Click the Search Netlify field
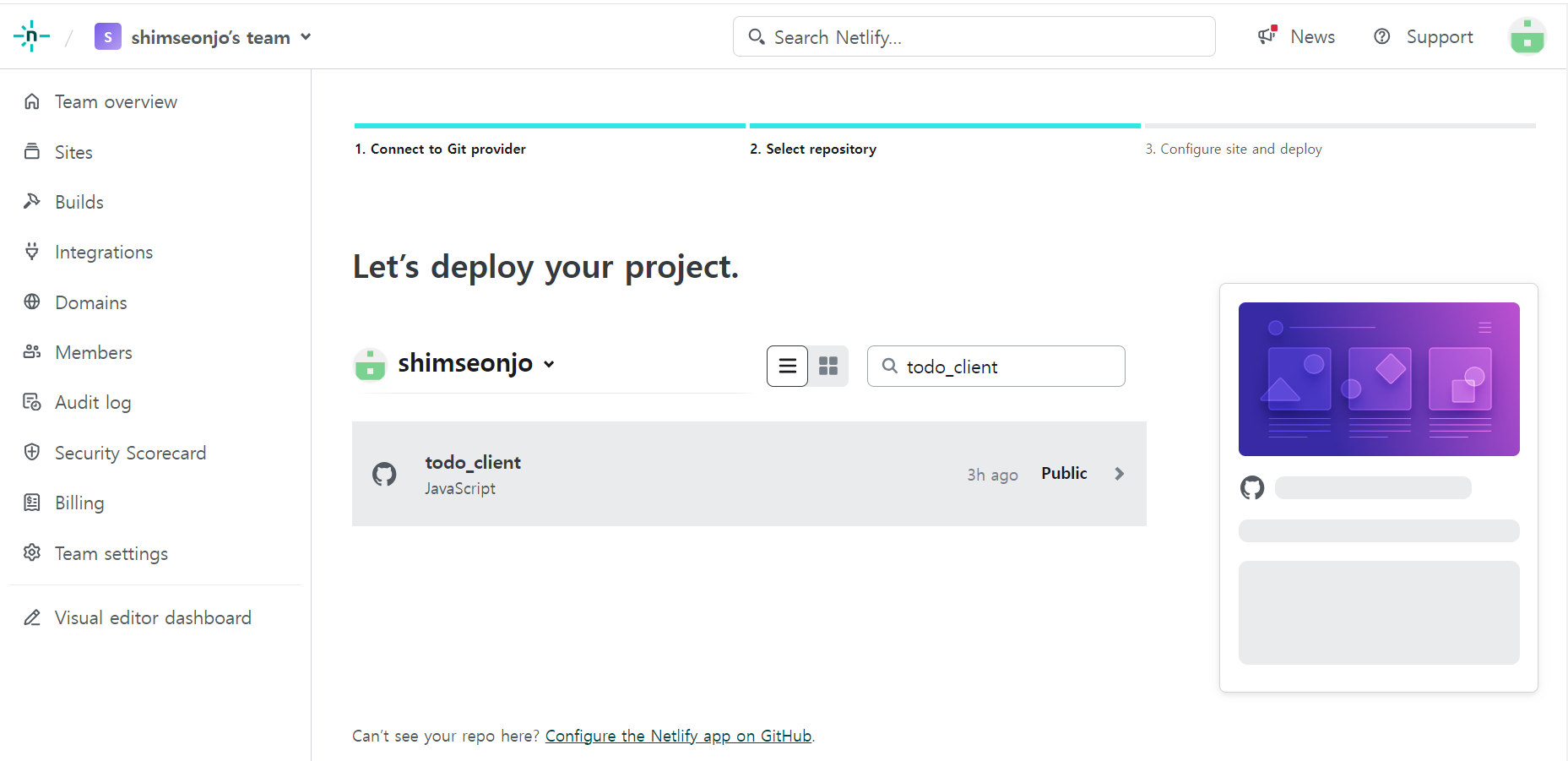Image resolution: width=1568 pixels, height=761 pixels. click(x=974, y=37)
